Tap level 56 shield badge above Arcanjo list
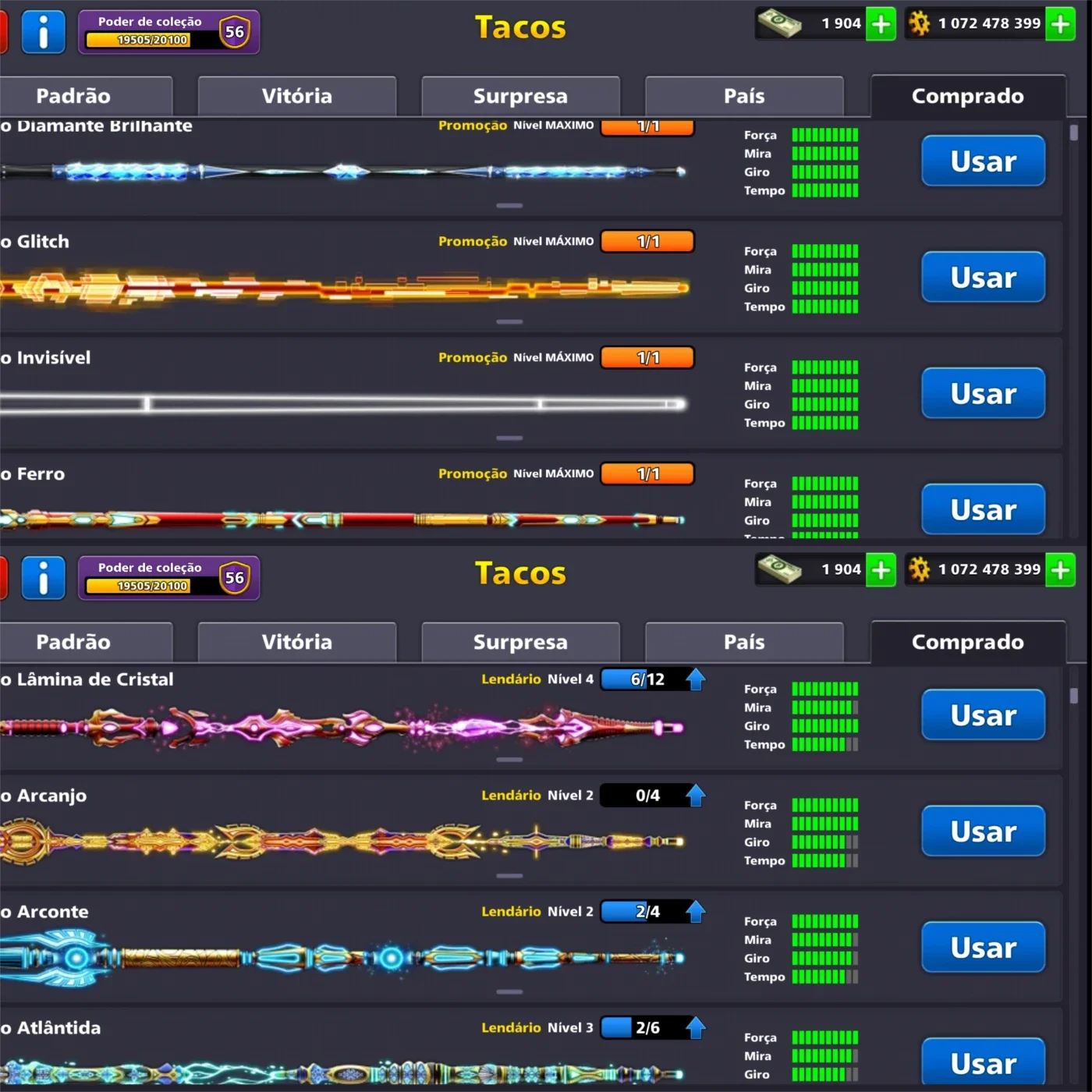Viewport: 1092px width, 1092px height. coord(234,578)
